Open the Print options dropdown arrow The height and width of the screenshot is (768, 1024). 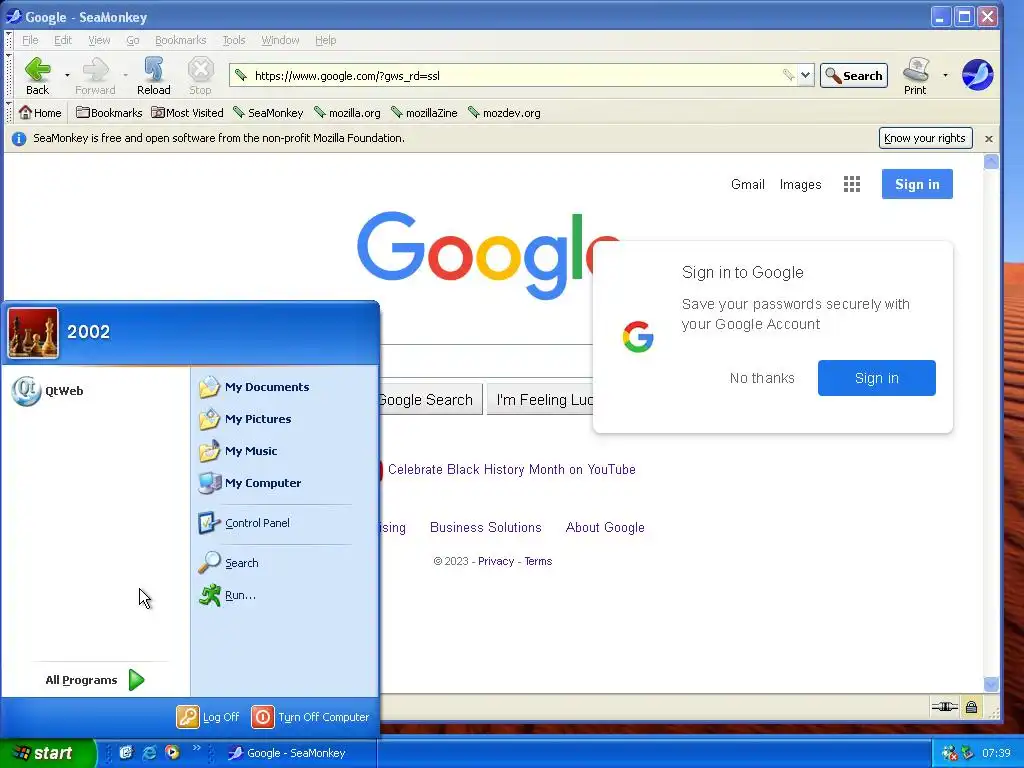click(945, 75)
